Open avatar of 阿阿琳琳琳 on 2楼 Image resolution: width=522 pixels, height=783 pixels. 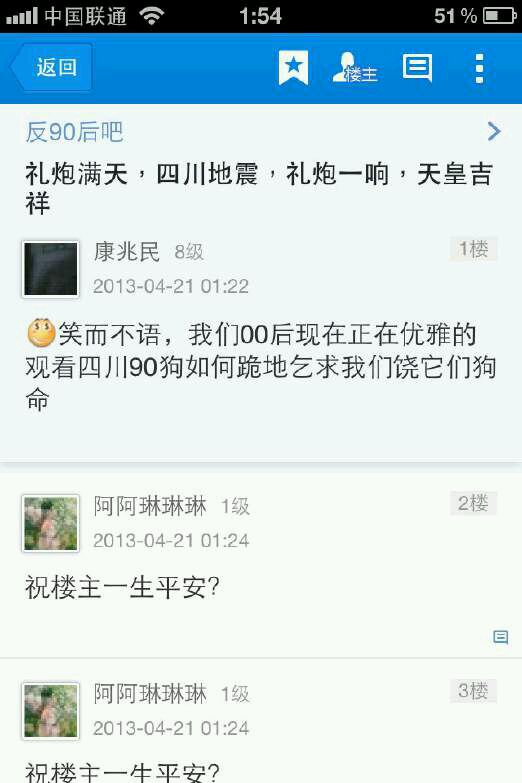pyautogui.click(x=50, y=523)
